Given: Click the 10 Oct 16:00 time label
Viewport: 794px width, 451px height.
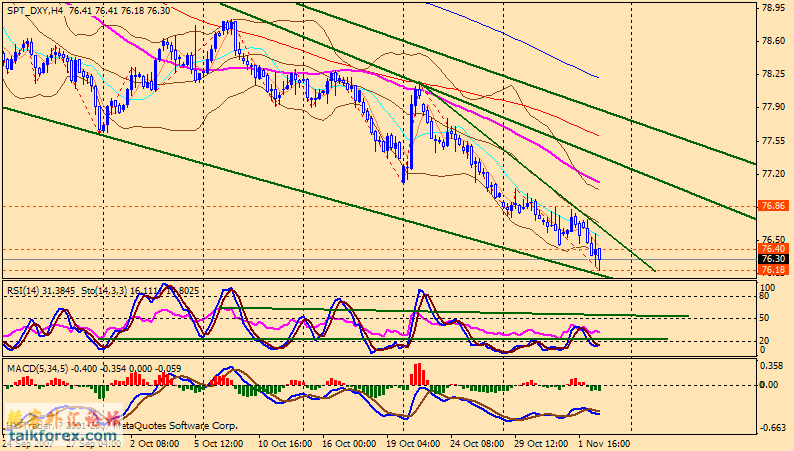Looking at the screenshot, I should coord(285,443).
